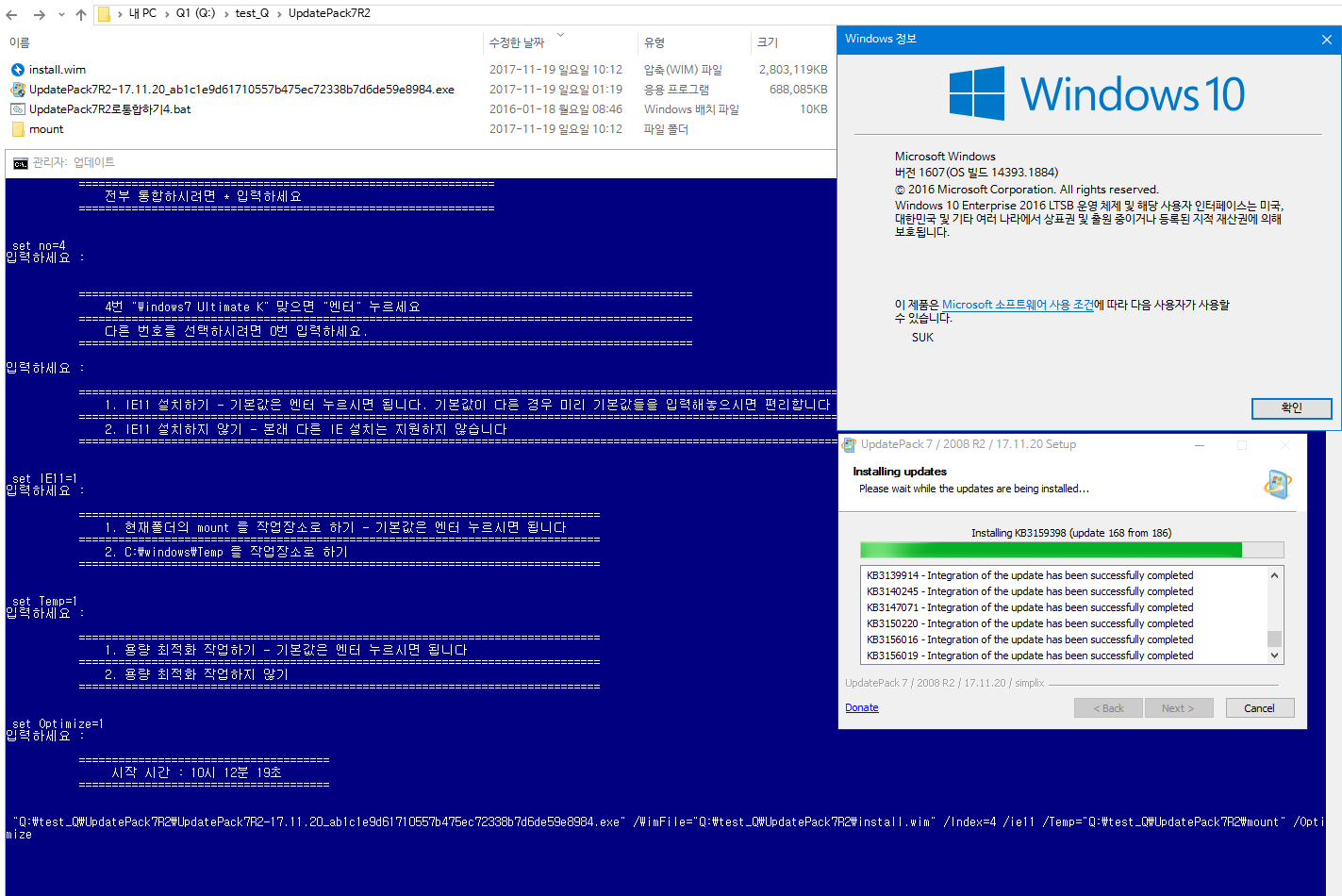This screenshot has width=1342, height=896.
Task: Select the KB3150220 log entry
Action: click(x=1030, y=623)
